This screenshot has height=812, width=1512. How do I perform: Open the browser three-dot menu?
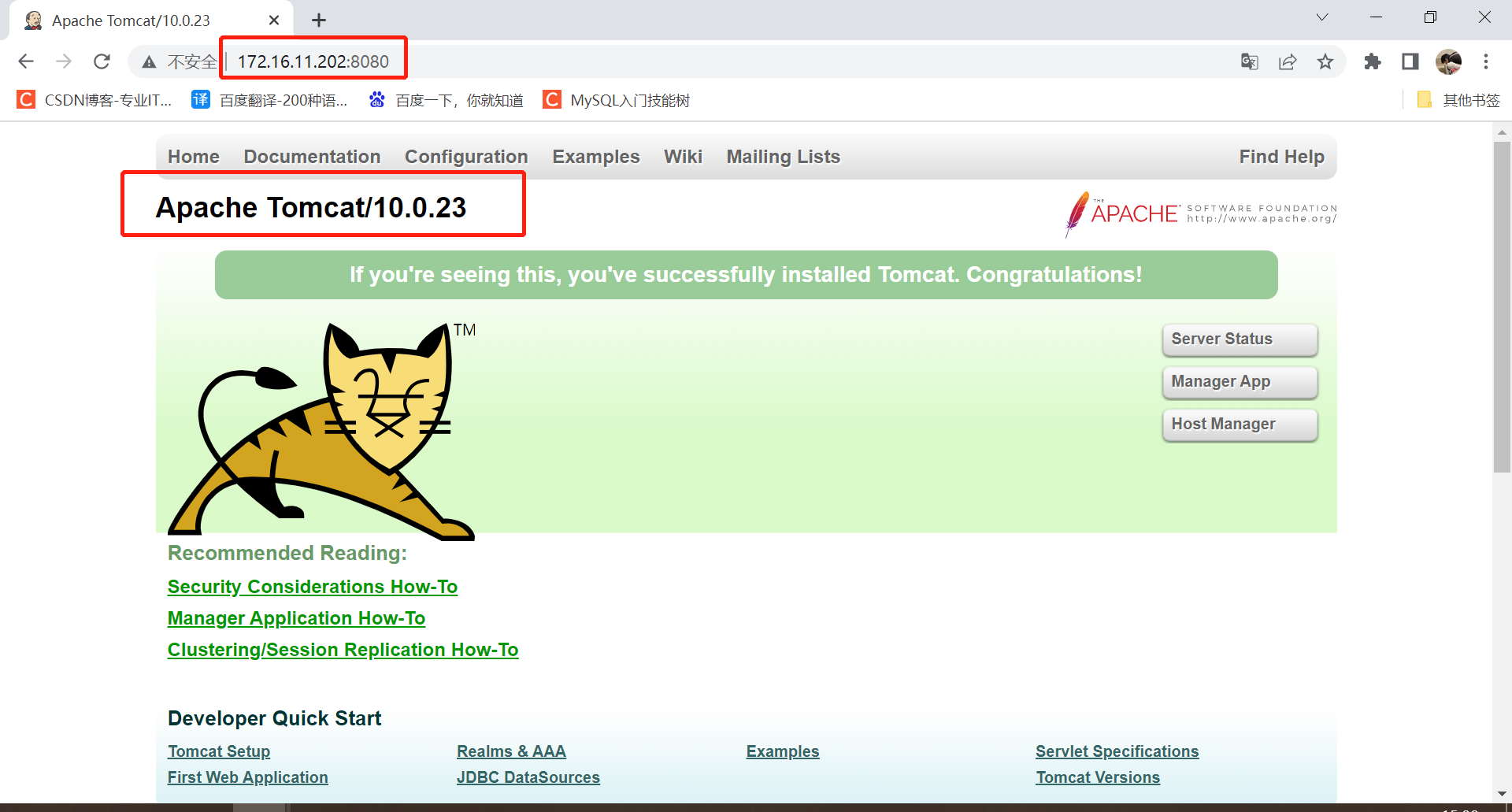(1487, 61)
